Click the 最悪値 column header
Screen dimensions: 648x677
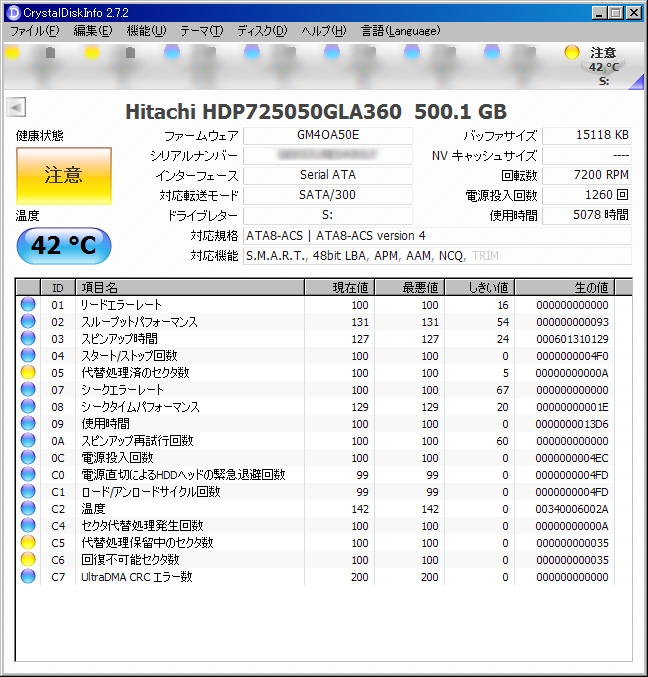point(410,288)
